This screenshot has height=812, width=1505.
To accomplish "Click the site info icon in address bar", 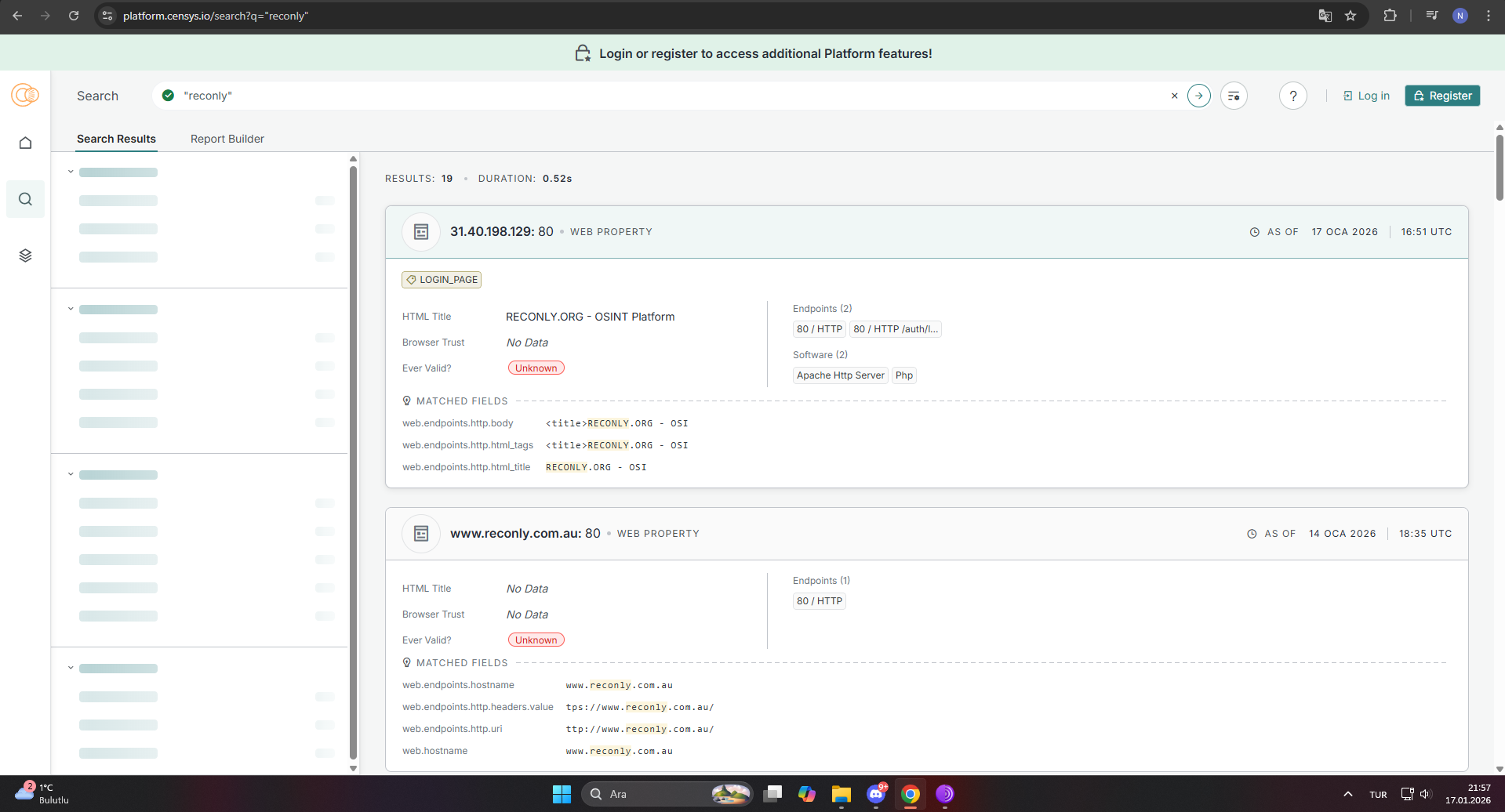I will click(107, 16).
